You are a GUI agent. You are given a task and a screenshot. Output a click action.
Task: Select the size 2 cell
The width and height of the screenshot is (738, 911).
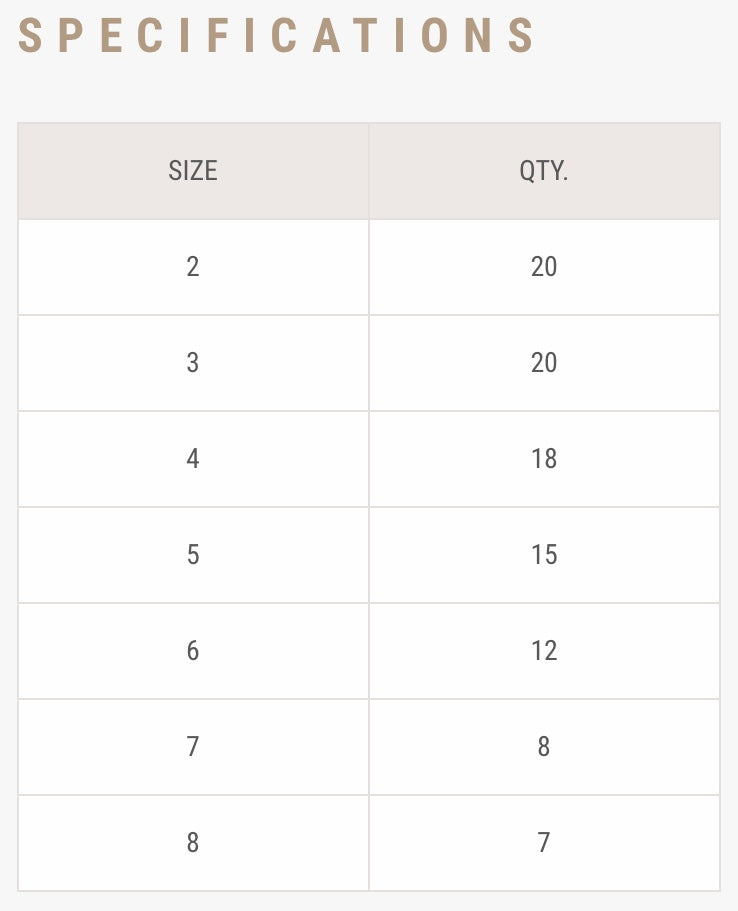pos(193,267)
